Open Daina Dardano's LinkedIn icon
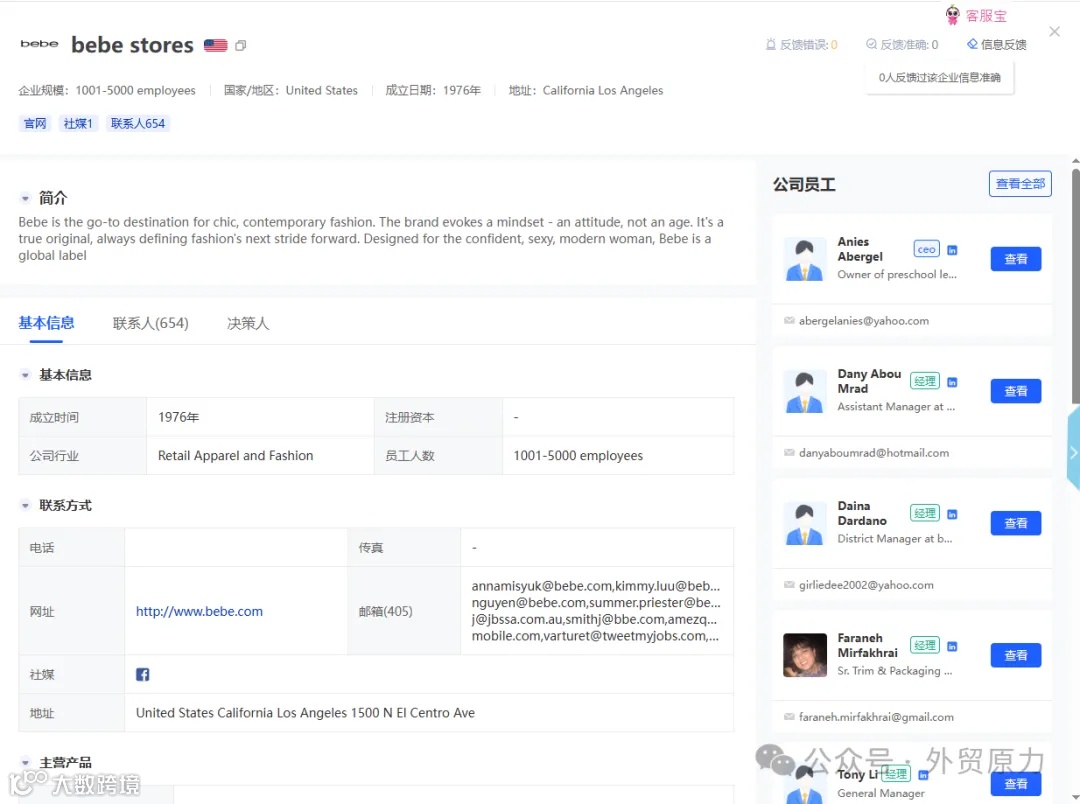 coord(953,515)
